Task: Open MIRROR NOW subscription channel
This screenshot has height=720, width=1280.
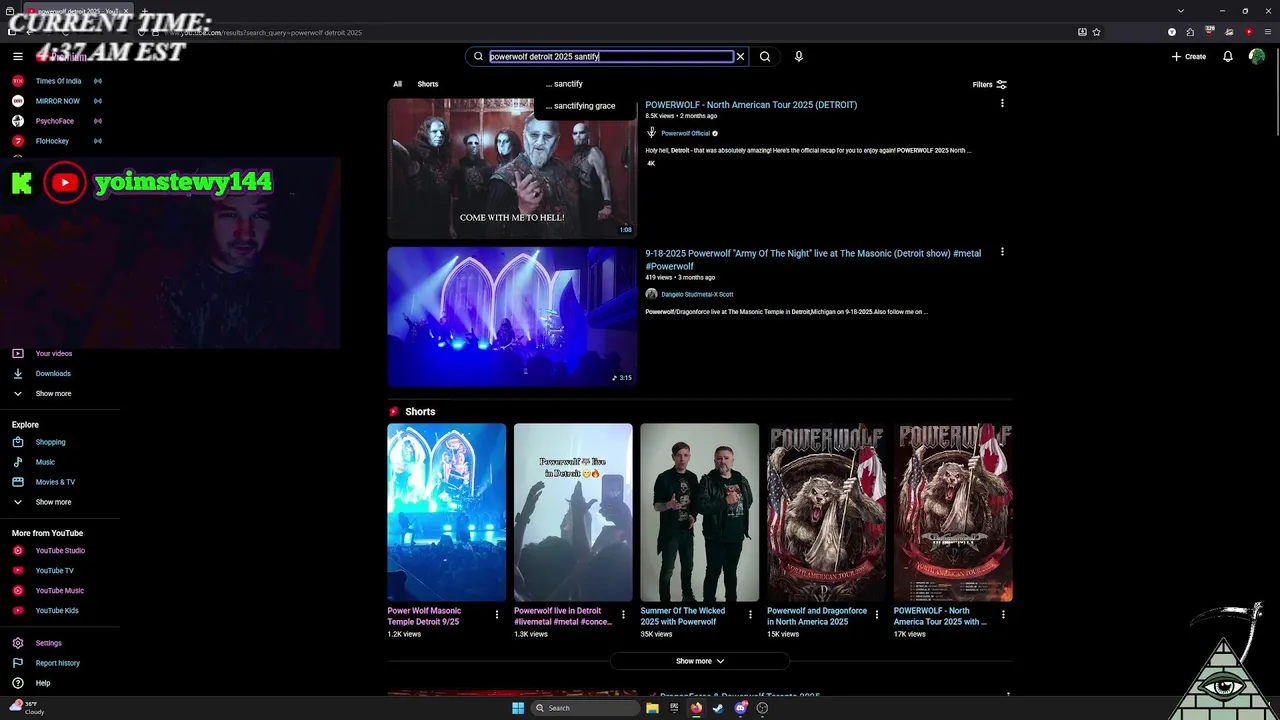Action: [x=58, y=101]
